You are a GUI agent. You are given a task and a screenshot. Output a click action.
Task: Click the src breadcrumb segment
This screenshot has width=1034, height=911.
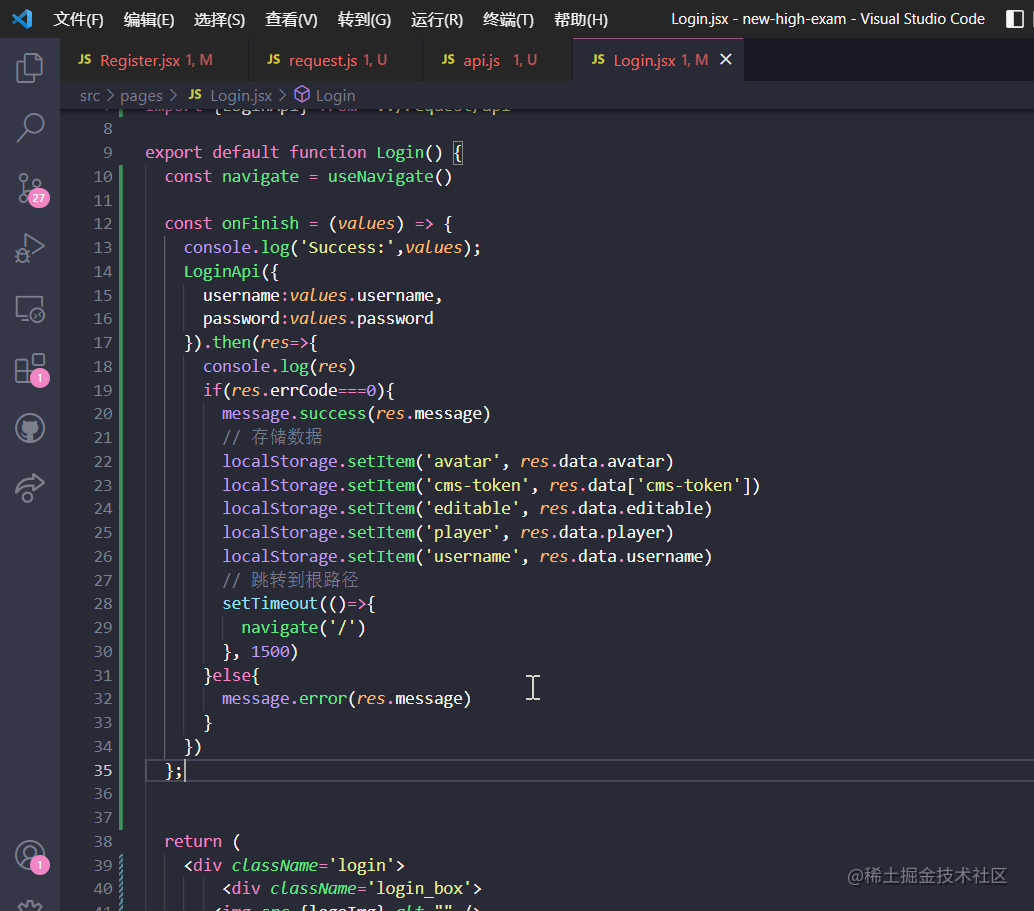pyautogui.click(x=90, y=96)
